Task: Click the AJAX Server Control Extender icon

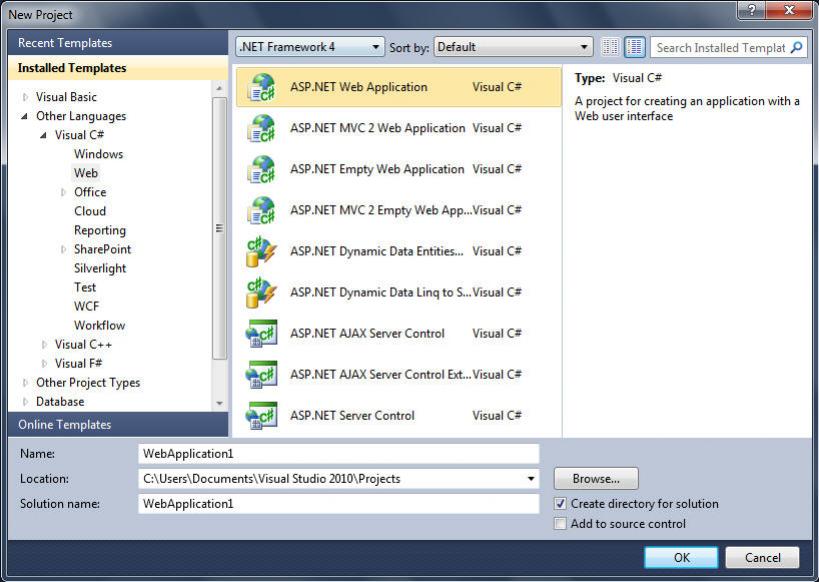Action: pyautogui.click(x=261, y=375)
